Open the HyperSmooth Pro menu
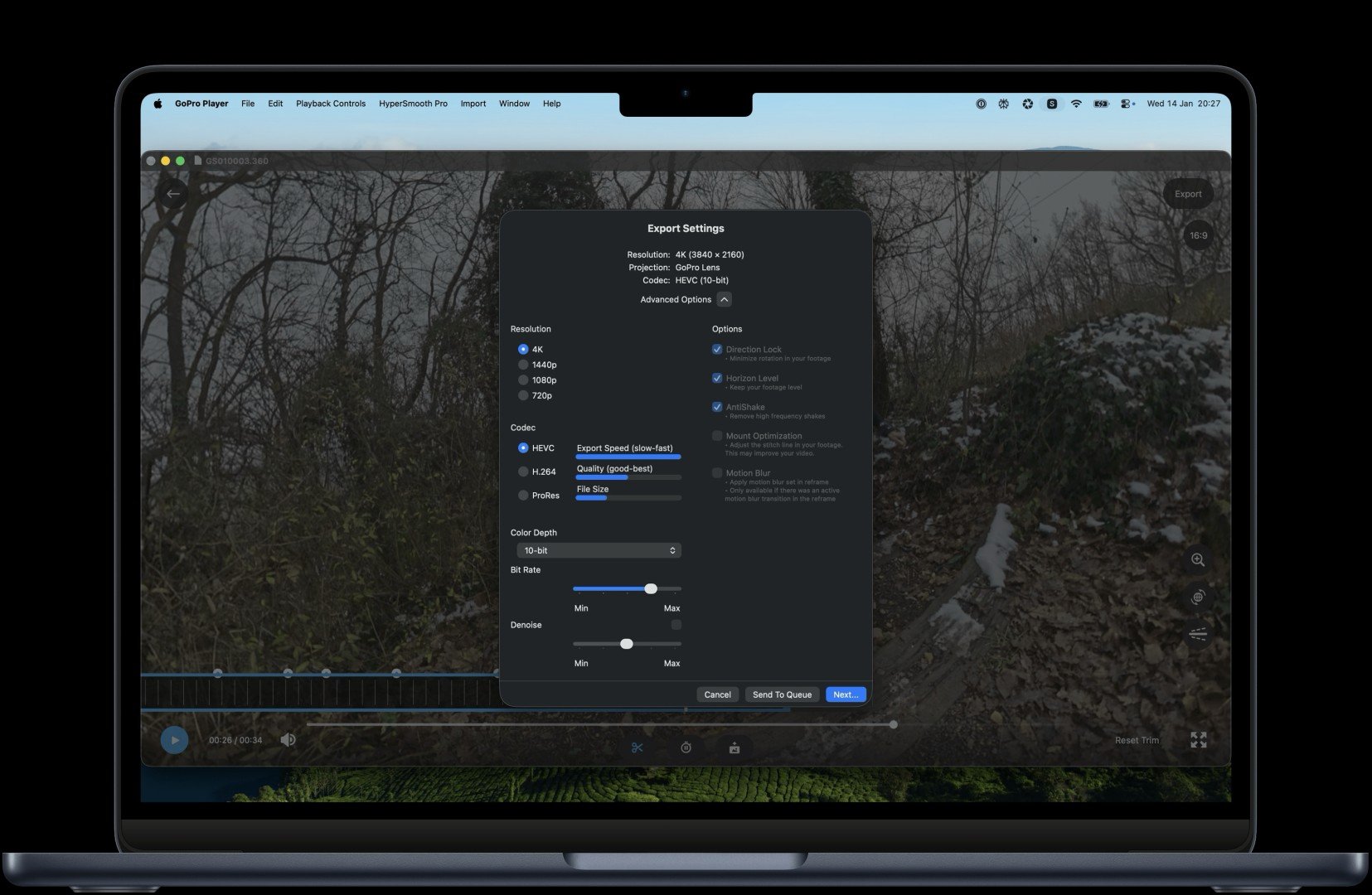Viewport: 1372px width, 895px height. (413, 104)
